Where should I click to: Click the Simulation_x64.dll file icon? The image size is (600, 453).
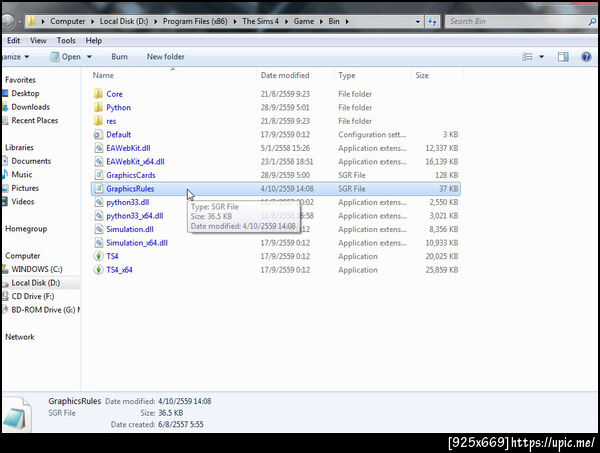98,243
